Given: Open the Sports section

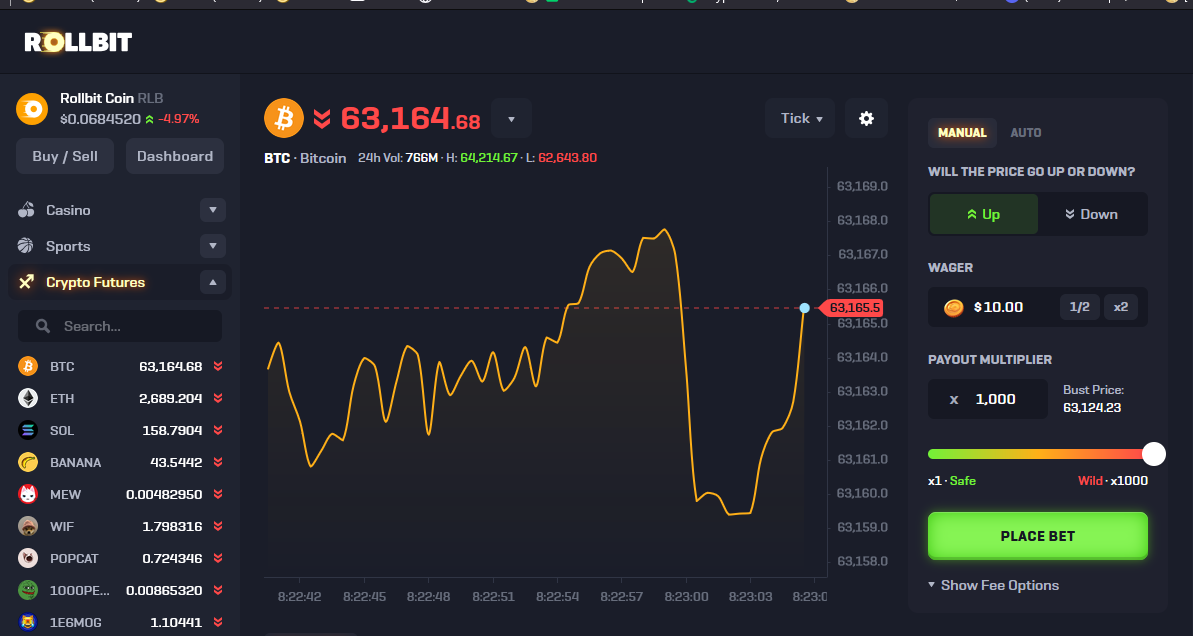Looking at the screenshot, I should point(68,246).
